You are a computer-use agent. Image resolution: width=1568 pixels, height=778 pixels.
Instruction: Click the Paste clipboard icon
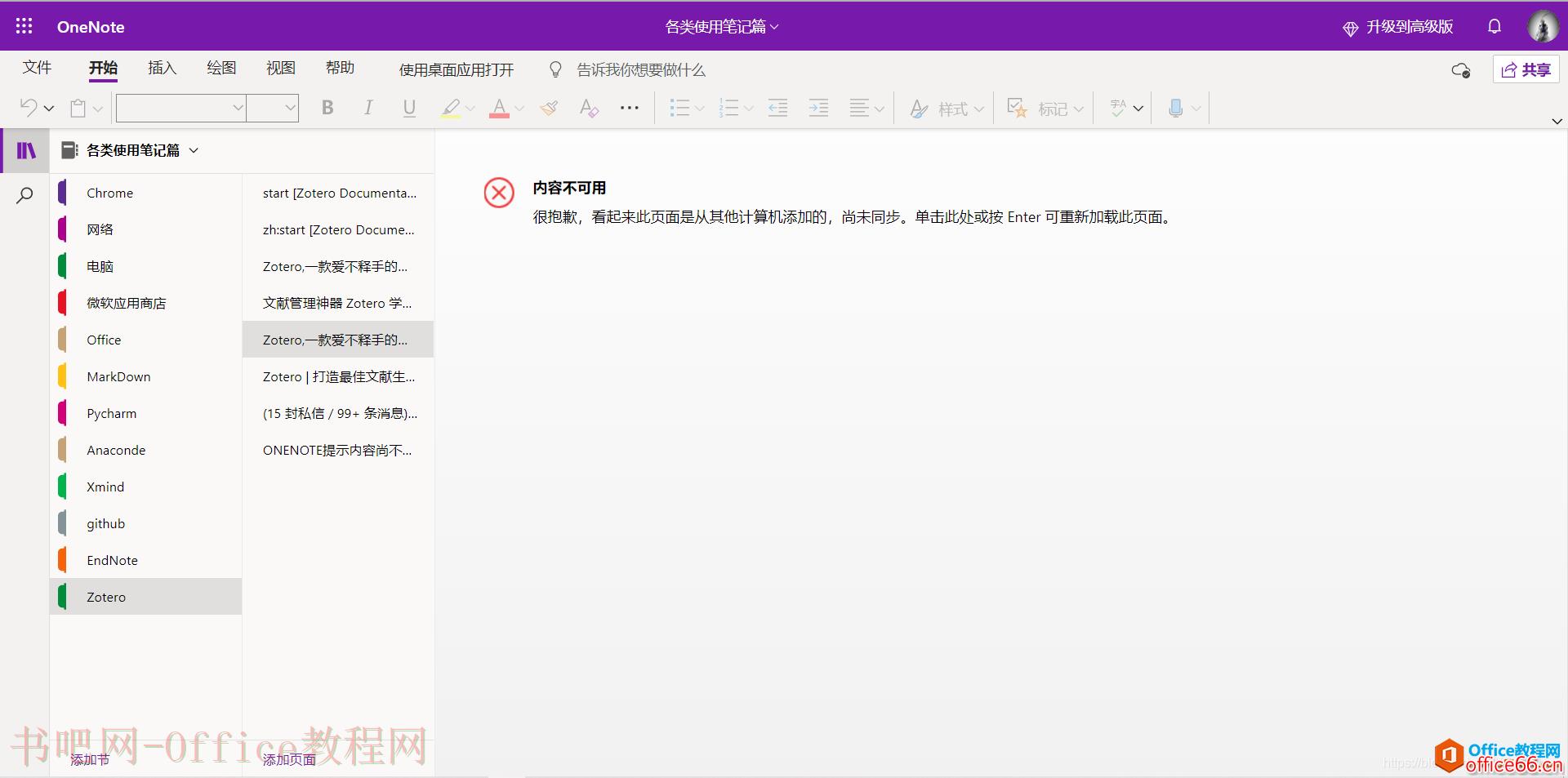[x=78, y=108]
